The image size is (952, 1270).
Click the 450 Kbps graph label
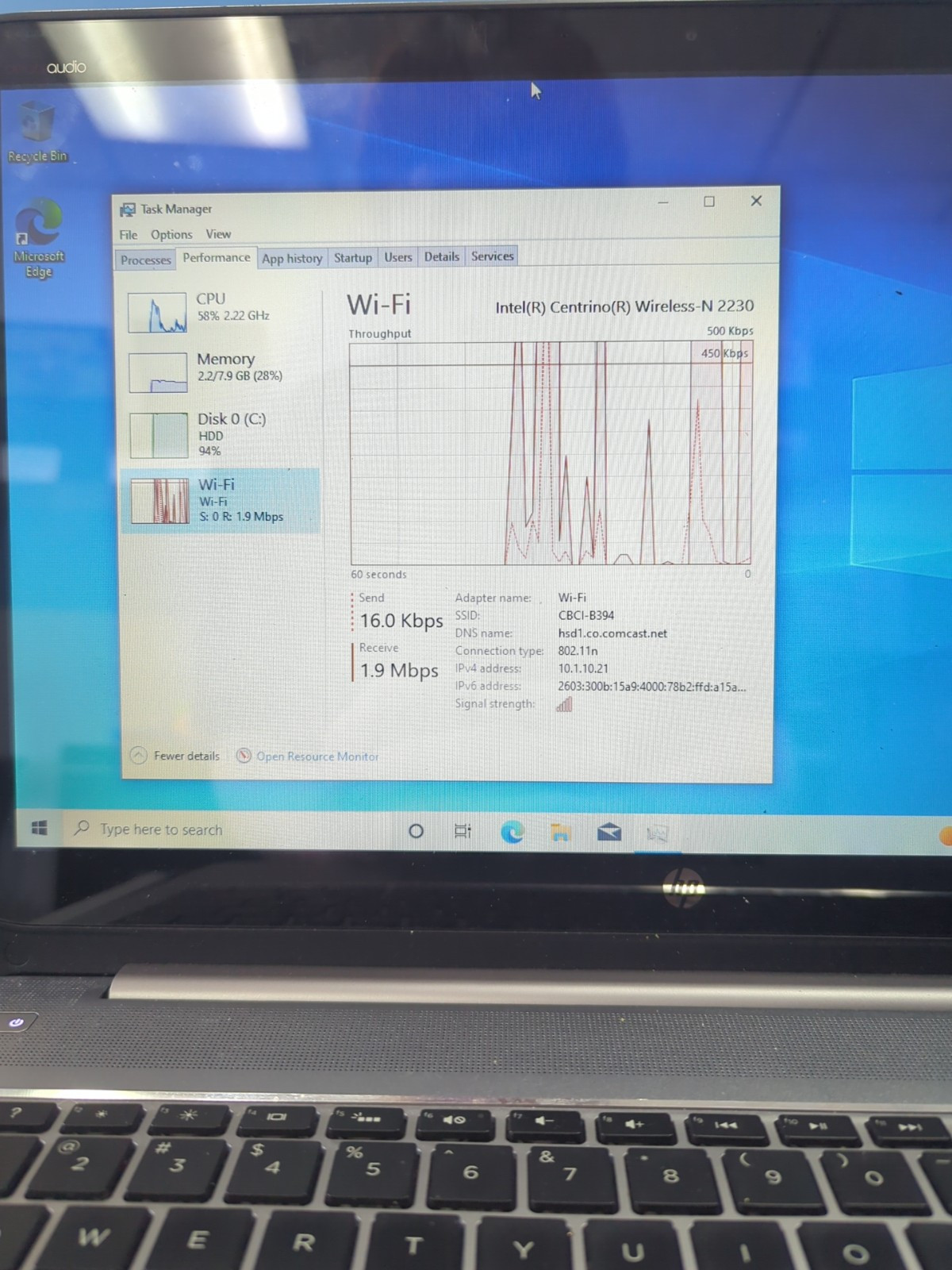click(x=724, y=353)
